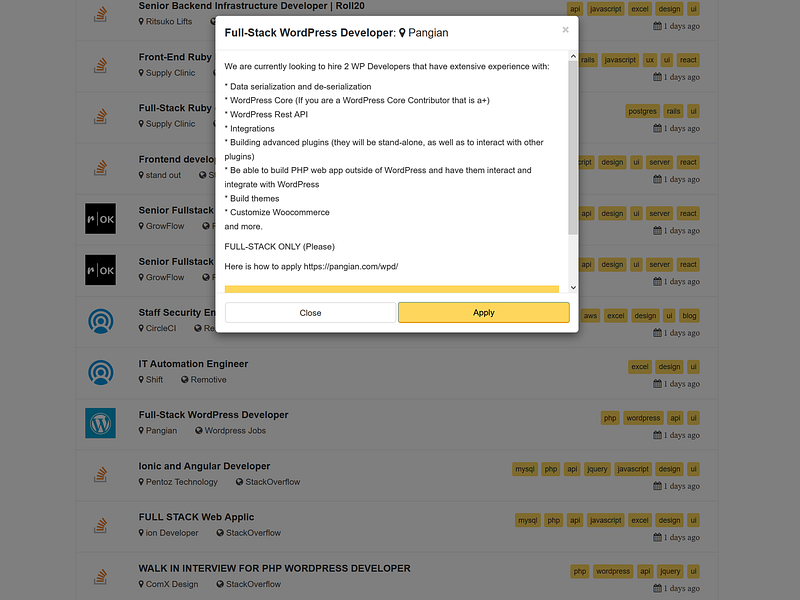This screenshot has width=800, height=600.
Task: Click ComX Design company name
Action: 172,584
